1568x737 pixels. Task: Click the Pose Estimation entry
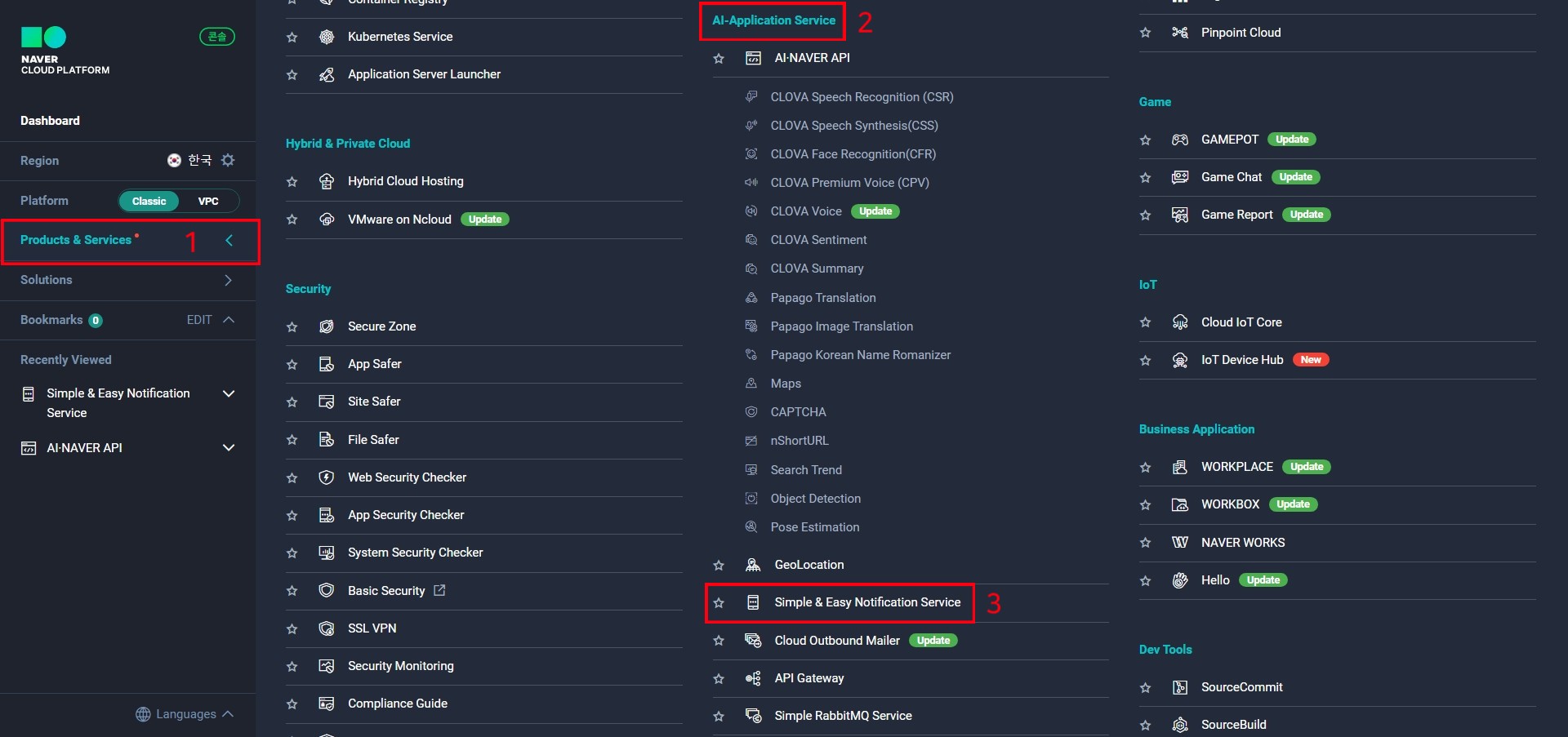[x=814, y=527]
